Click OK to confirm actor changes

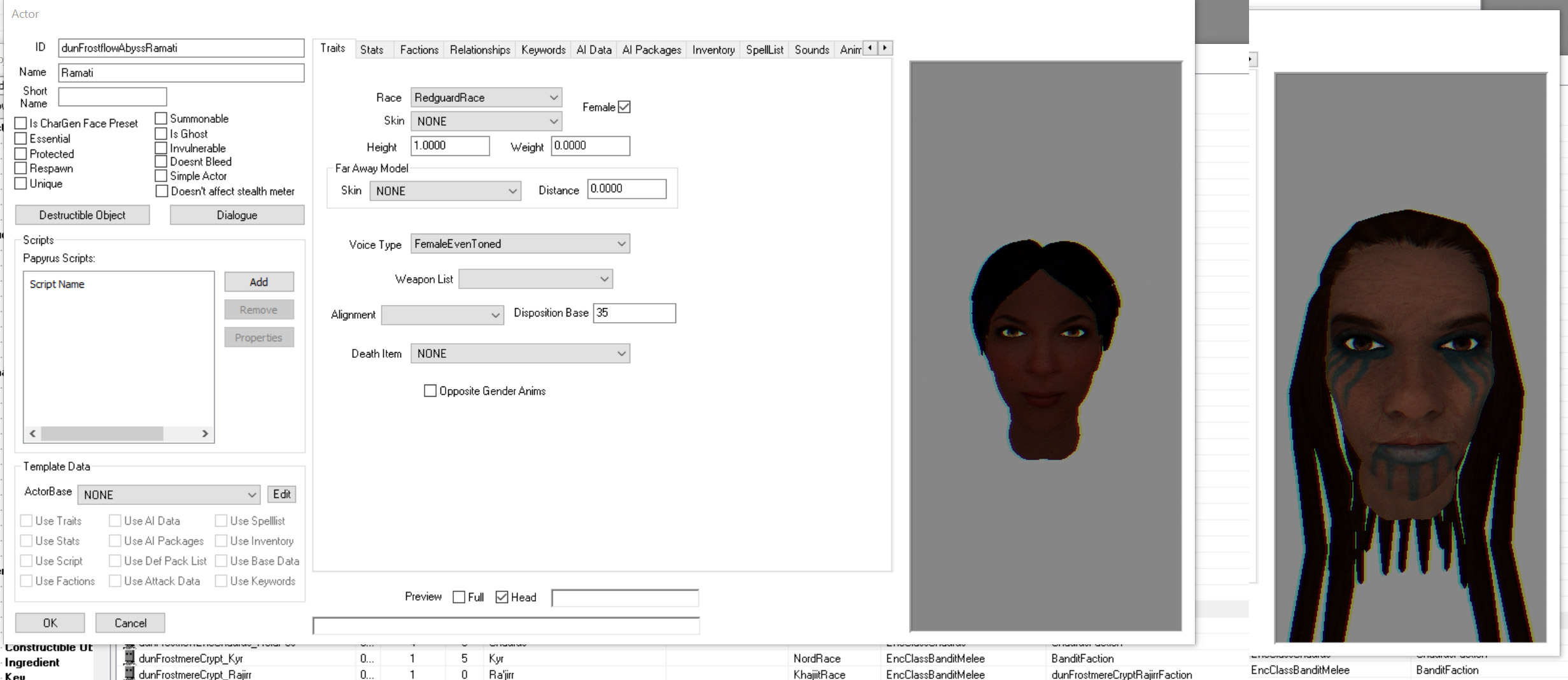pos(50,623)
